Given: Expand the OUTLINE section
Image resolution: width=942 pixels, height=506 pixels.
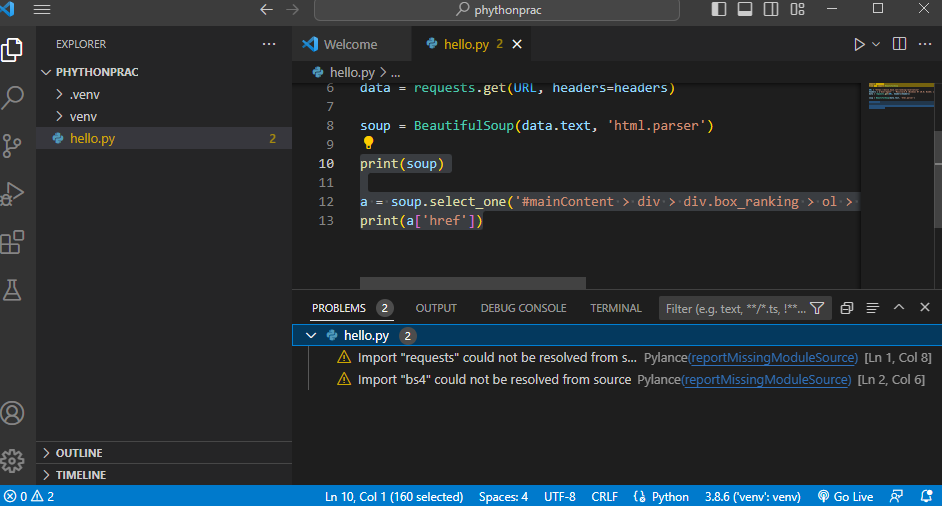Looking at the screenshot, I should pyautogui.click(x=164, y=453).
